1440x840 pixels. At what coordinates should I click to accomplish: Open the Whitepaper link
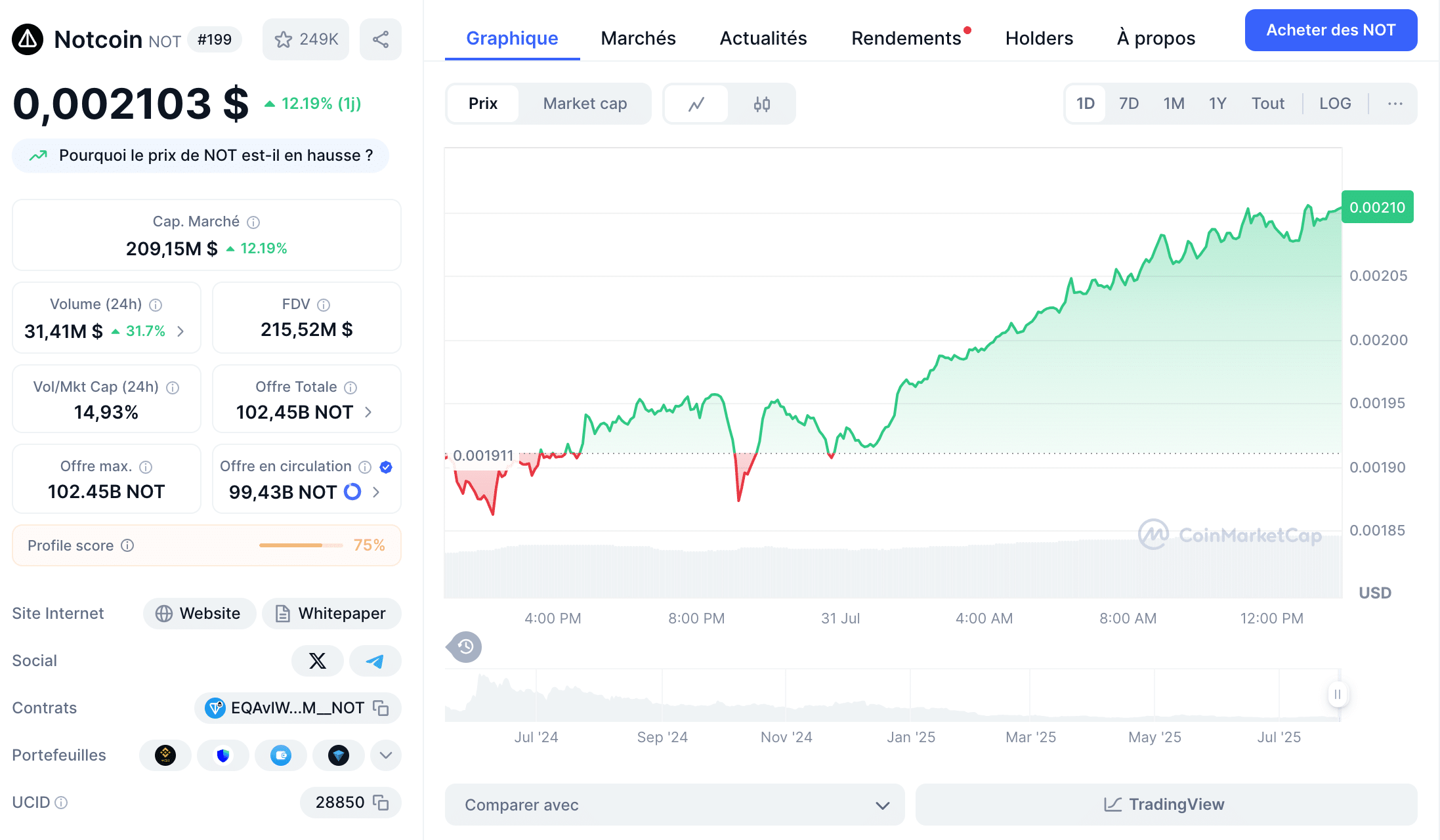click(331, 614)
